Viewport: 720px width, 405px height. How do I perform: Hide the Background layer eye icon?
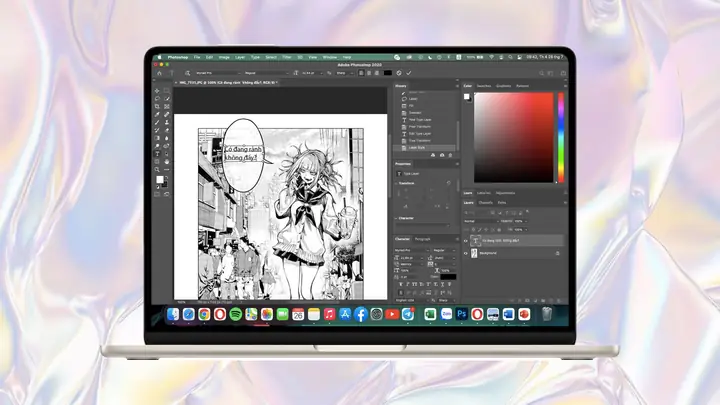click(466, 253)
